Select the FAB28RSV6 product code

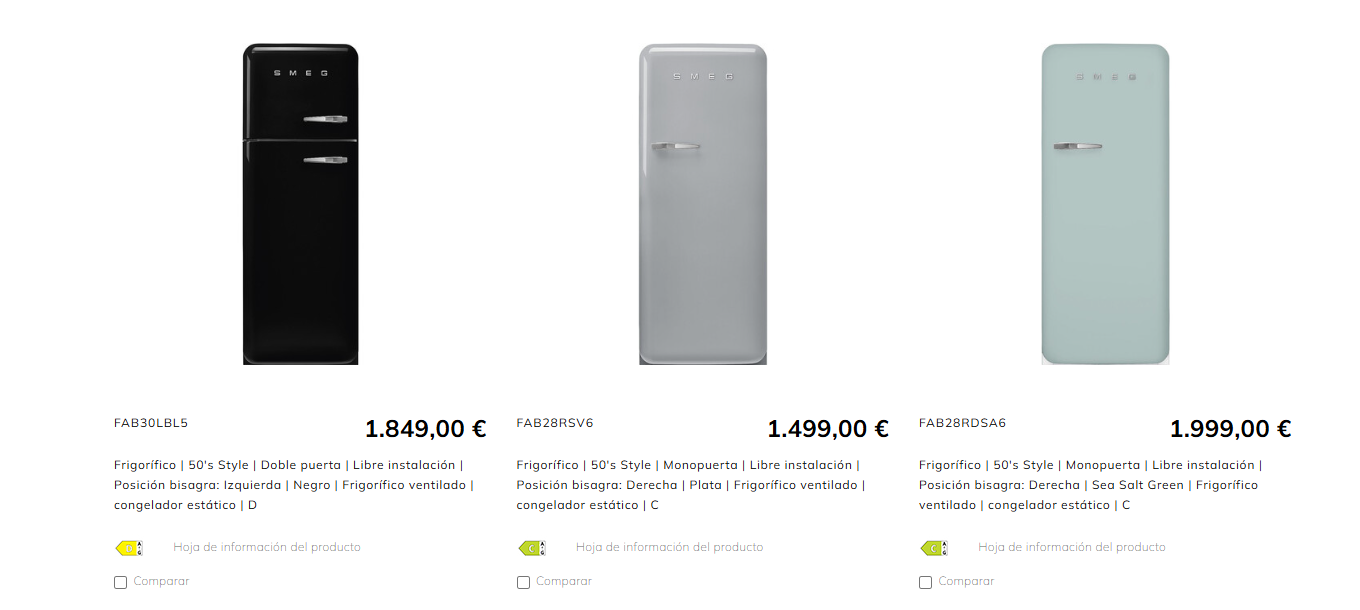pos(554,423)
